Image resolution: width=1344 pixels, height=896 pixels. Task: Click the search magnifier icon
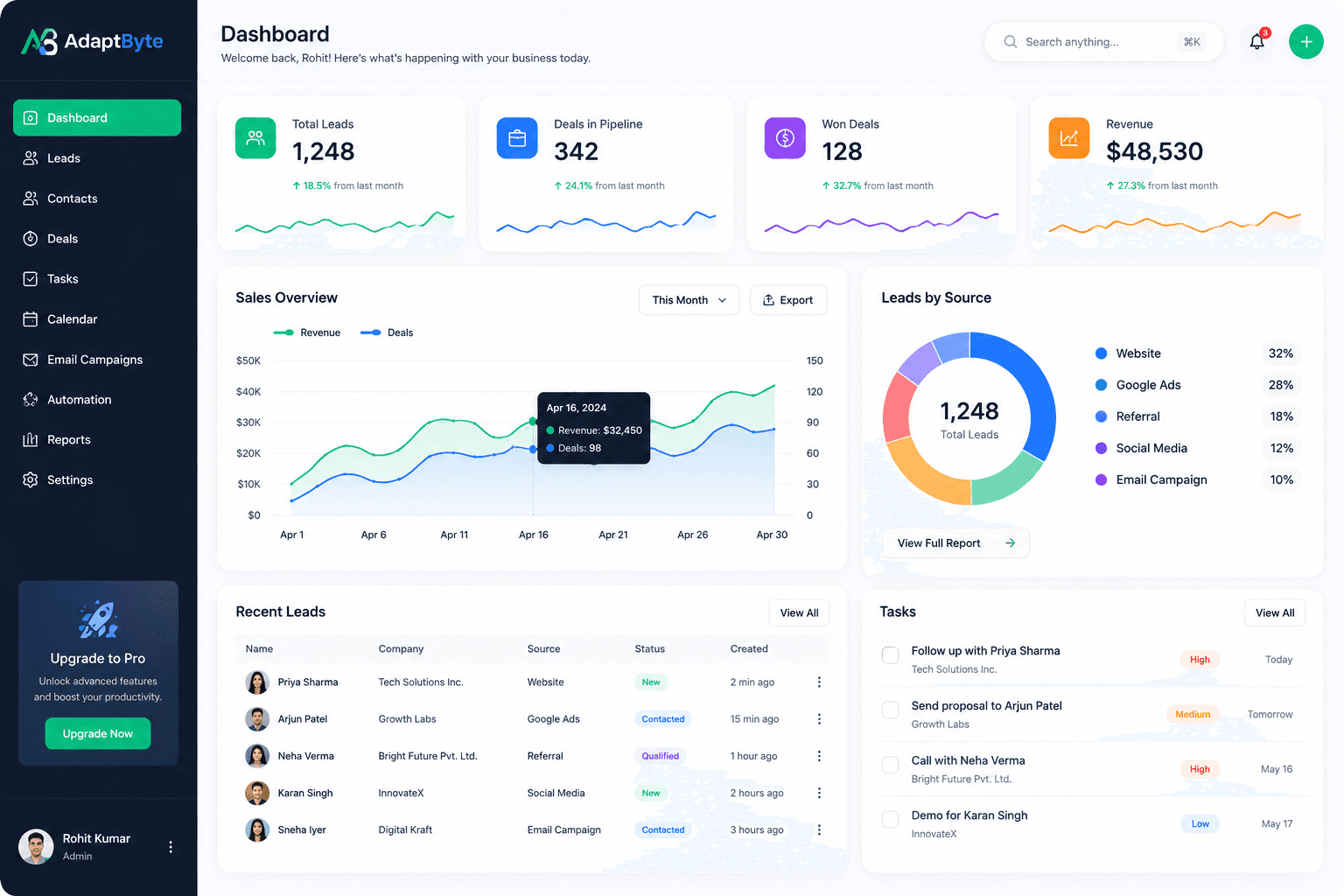[1010, 42]
